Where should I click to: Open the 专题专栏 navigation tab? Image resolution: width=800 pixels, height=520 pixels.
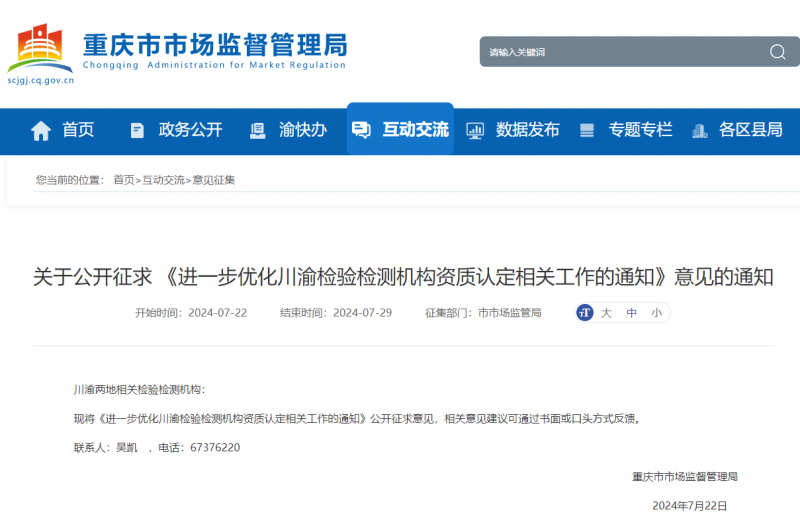(640, 130)
